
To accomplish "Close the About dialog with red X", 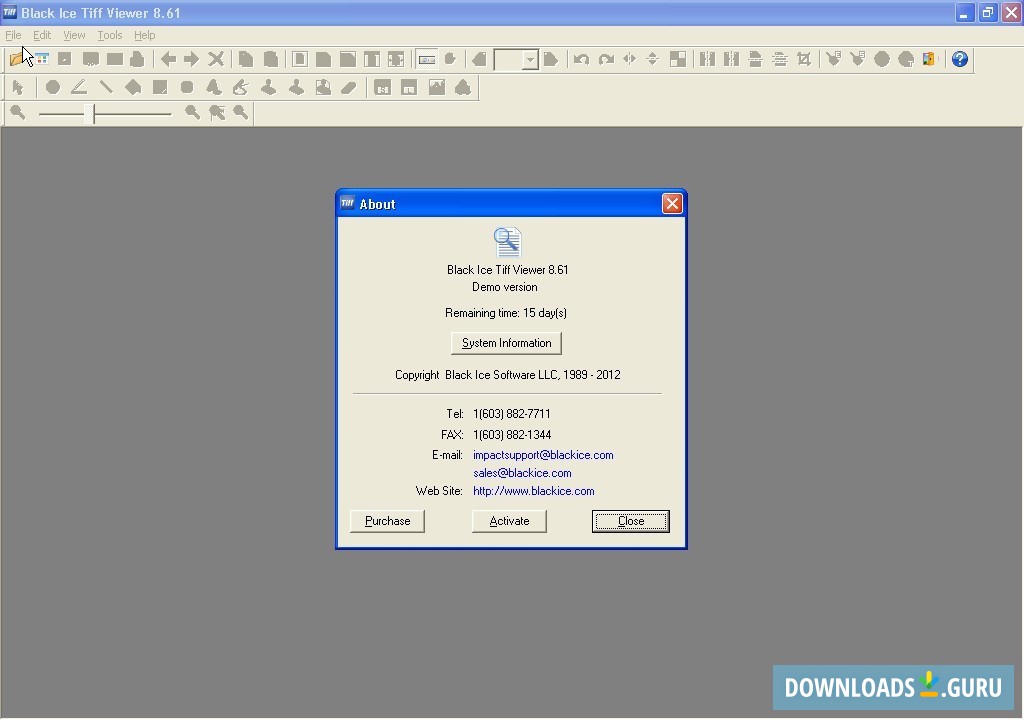I will pyautogui.click(x=672, y=204).
